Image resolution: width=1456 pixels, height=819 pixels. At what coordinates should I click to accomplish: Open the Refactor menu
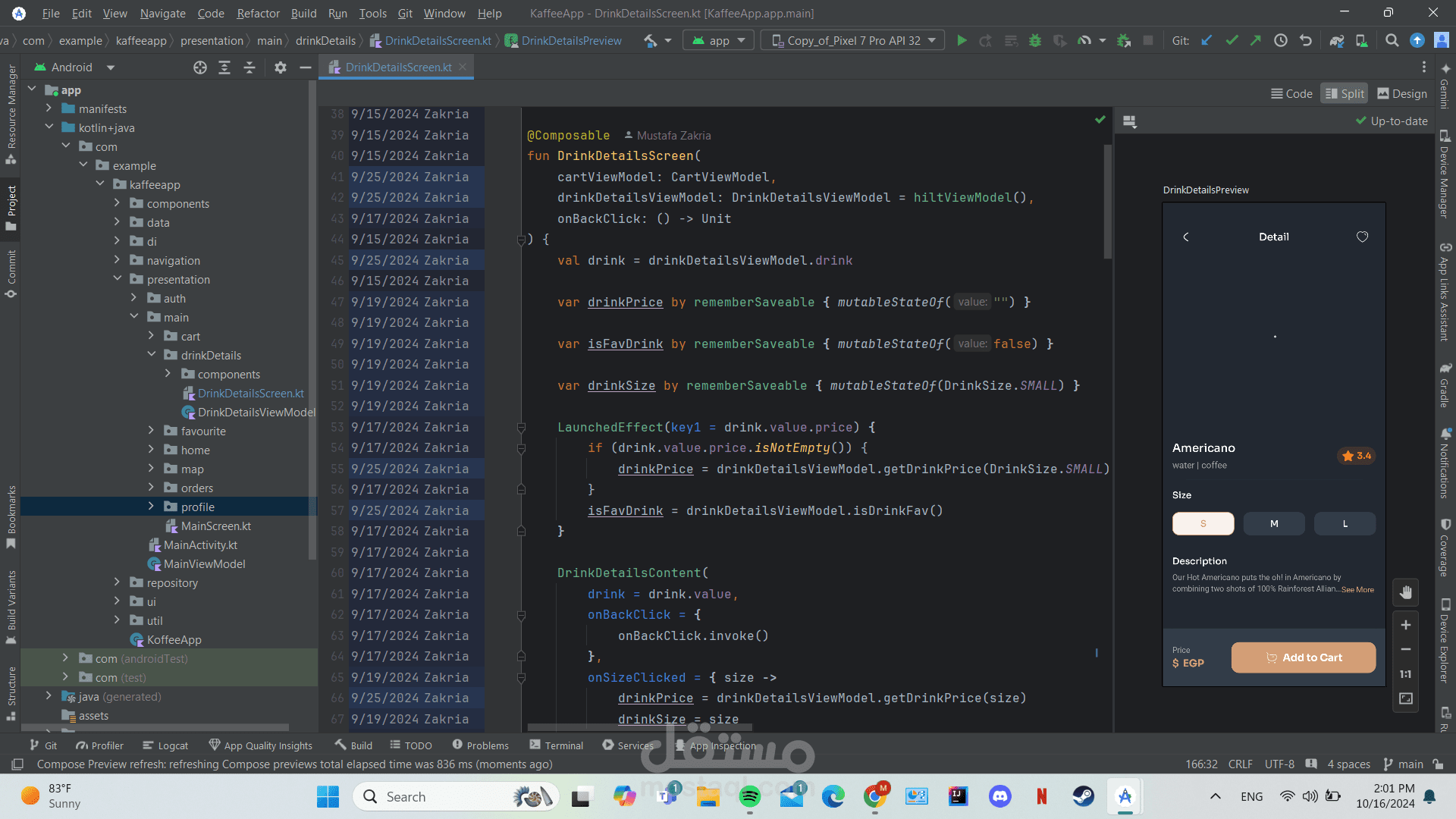click(258, 14)
